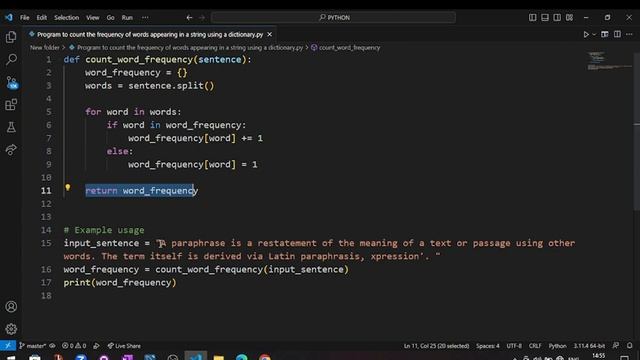
Task: Click 'def count_word_frequency' on line 1
Action: click(x=128, y=60)
